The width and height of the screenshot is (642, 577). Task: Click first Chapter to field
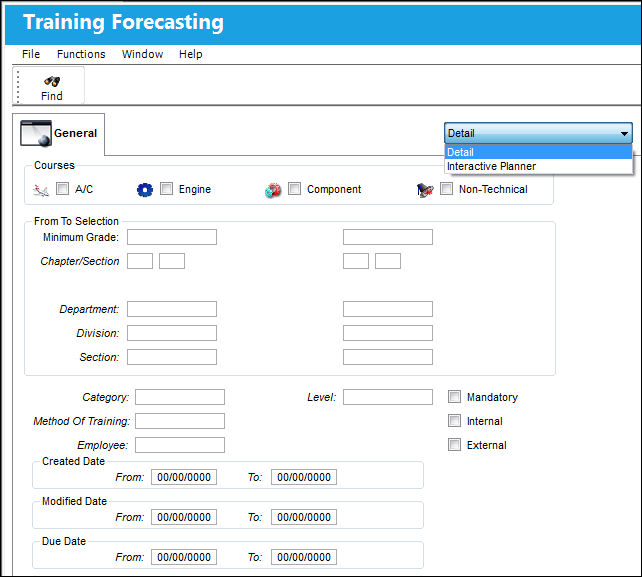pos(356,261)
